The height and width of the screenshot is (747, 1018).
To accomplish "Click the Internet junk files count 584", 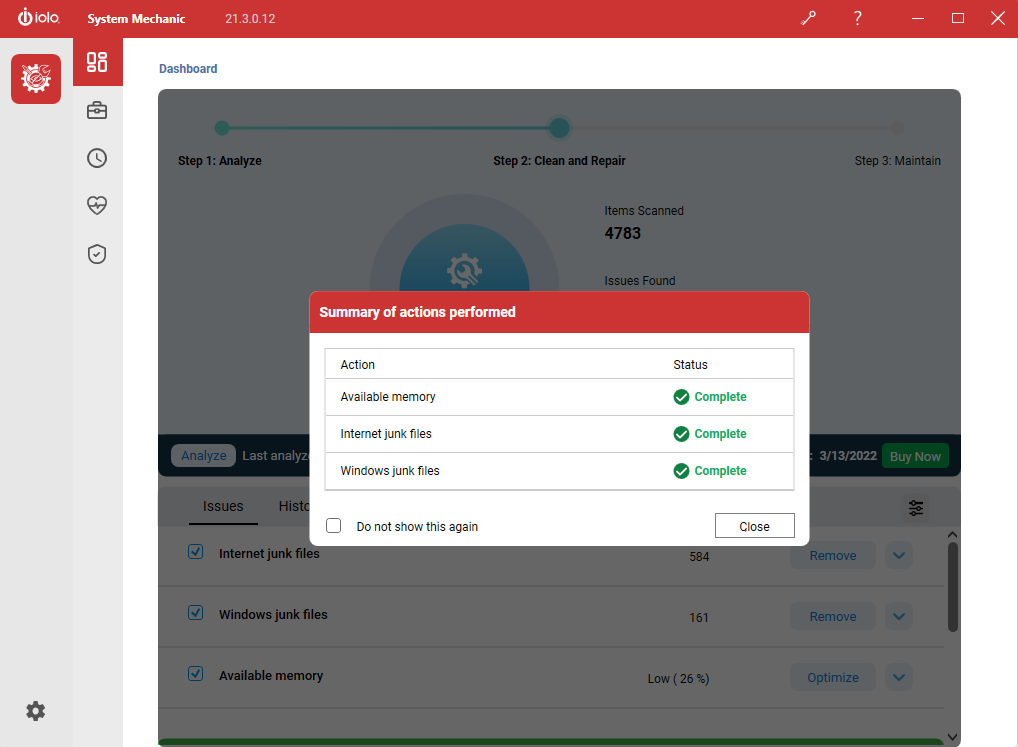I will (699, 557).
